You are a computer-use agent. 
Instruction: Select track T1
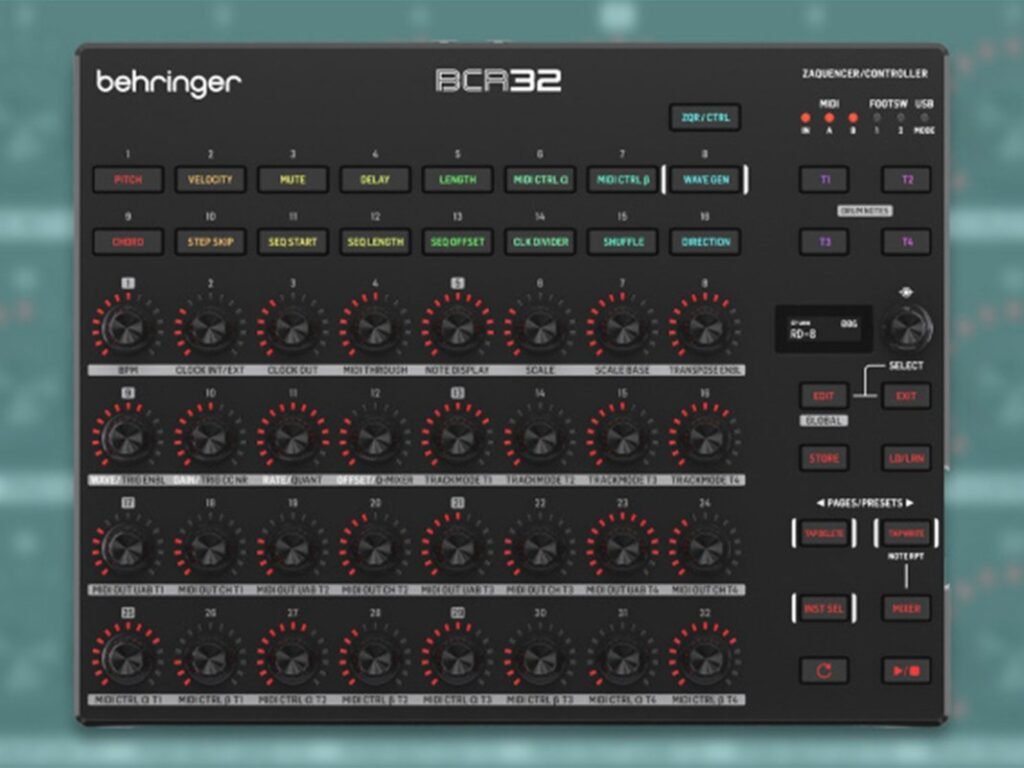(x=824, y=180)
